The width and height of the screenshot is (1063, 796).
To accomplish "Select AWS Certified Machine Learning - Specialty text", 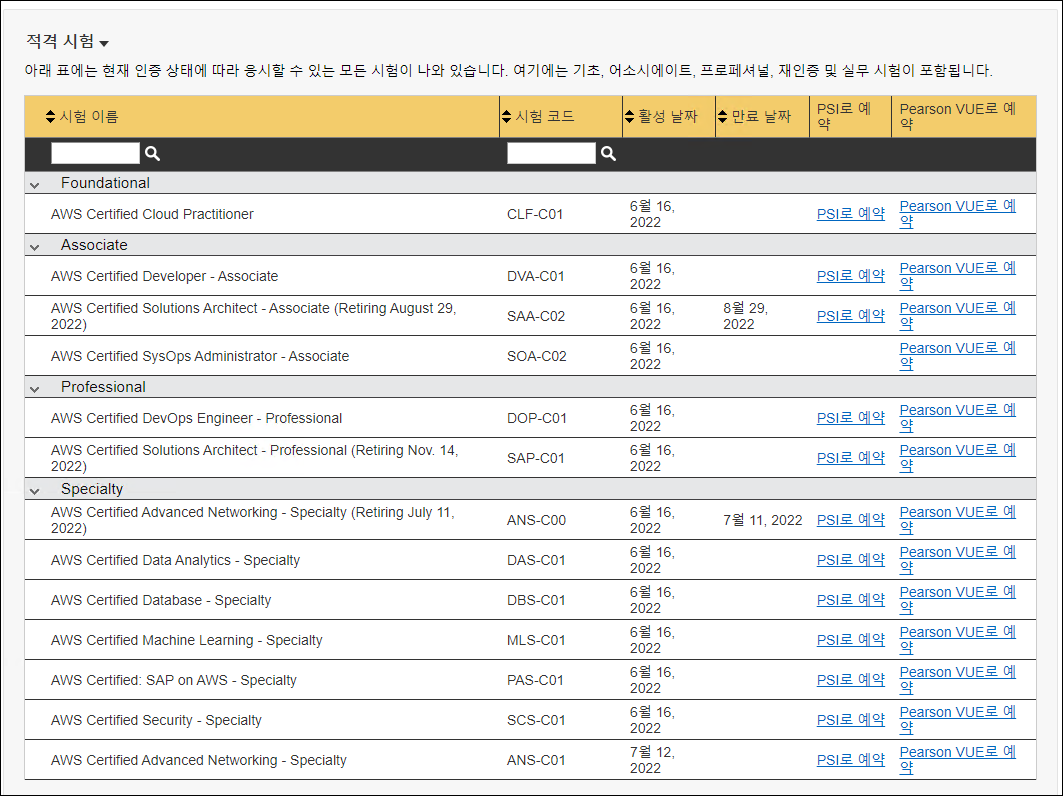I will [x=186, y=640].
